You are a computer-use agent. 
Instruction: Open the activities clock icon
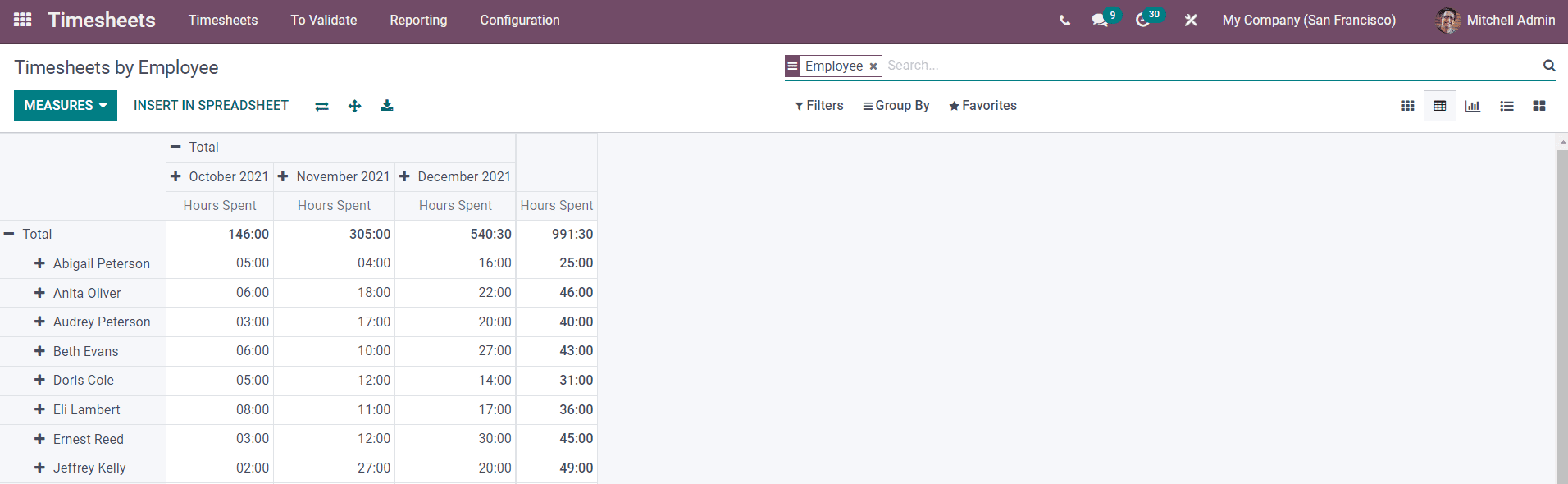tap(1142, 21)
